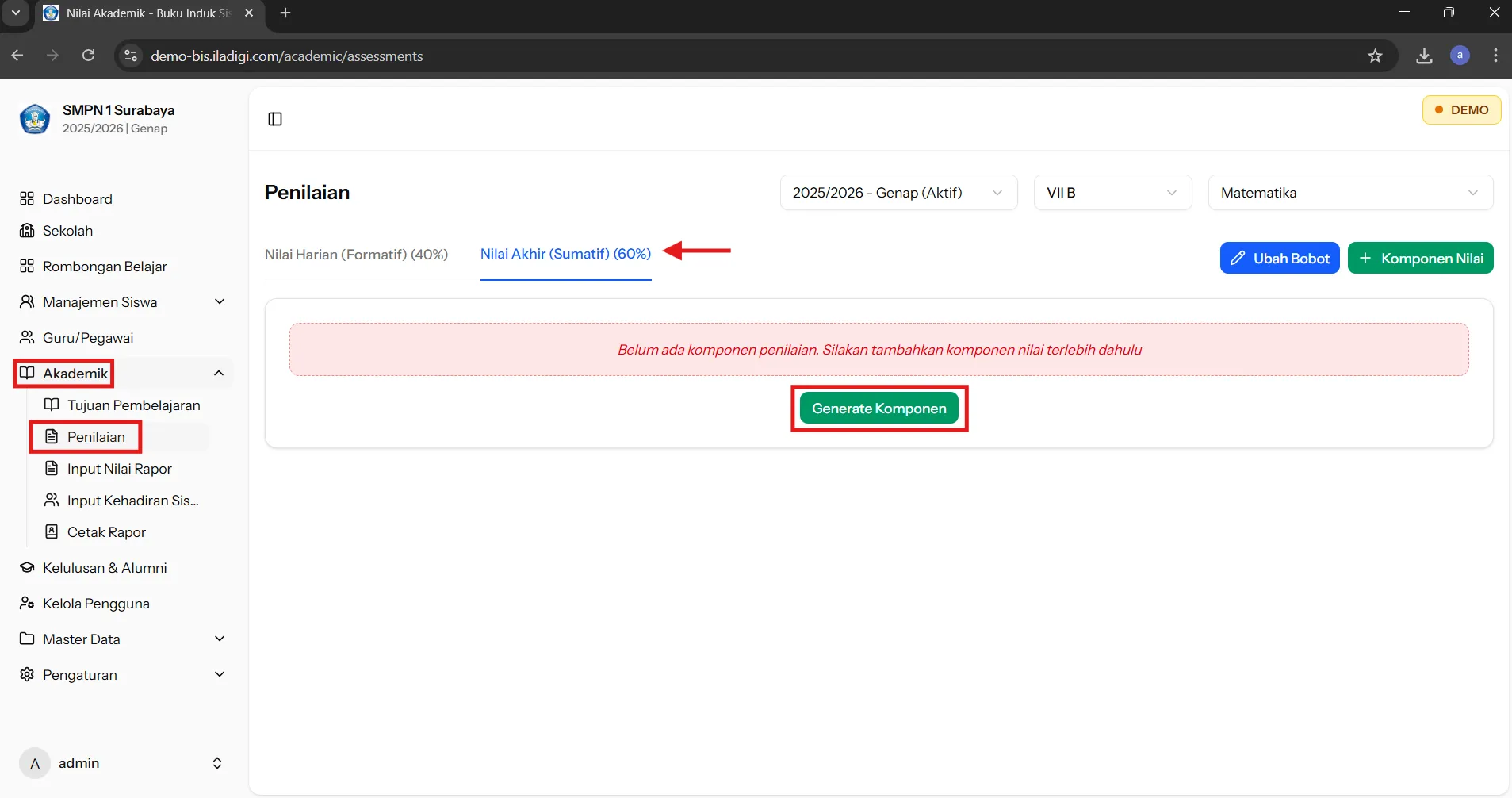Go back to previous page
Viewport: 1512px width, 798px height.
tap(17, 56)
